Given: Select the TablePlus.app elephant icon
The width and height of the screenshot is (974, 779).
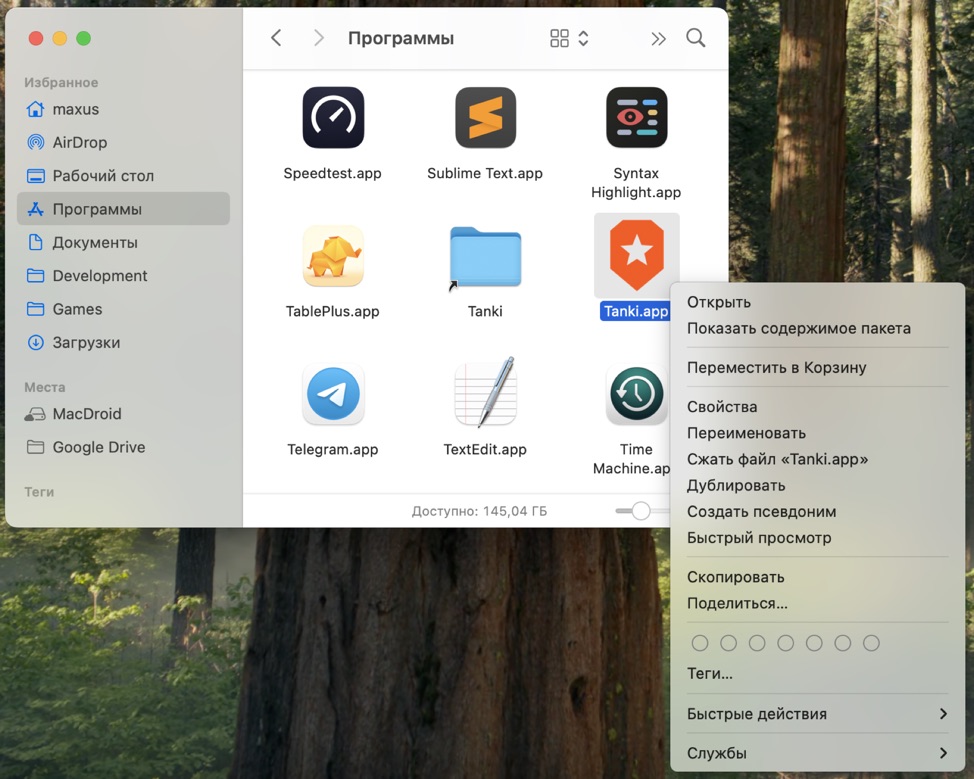Looking at the screenshot, I should click(333, 256).
